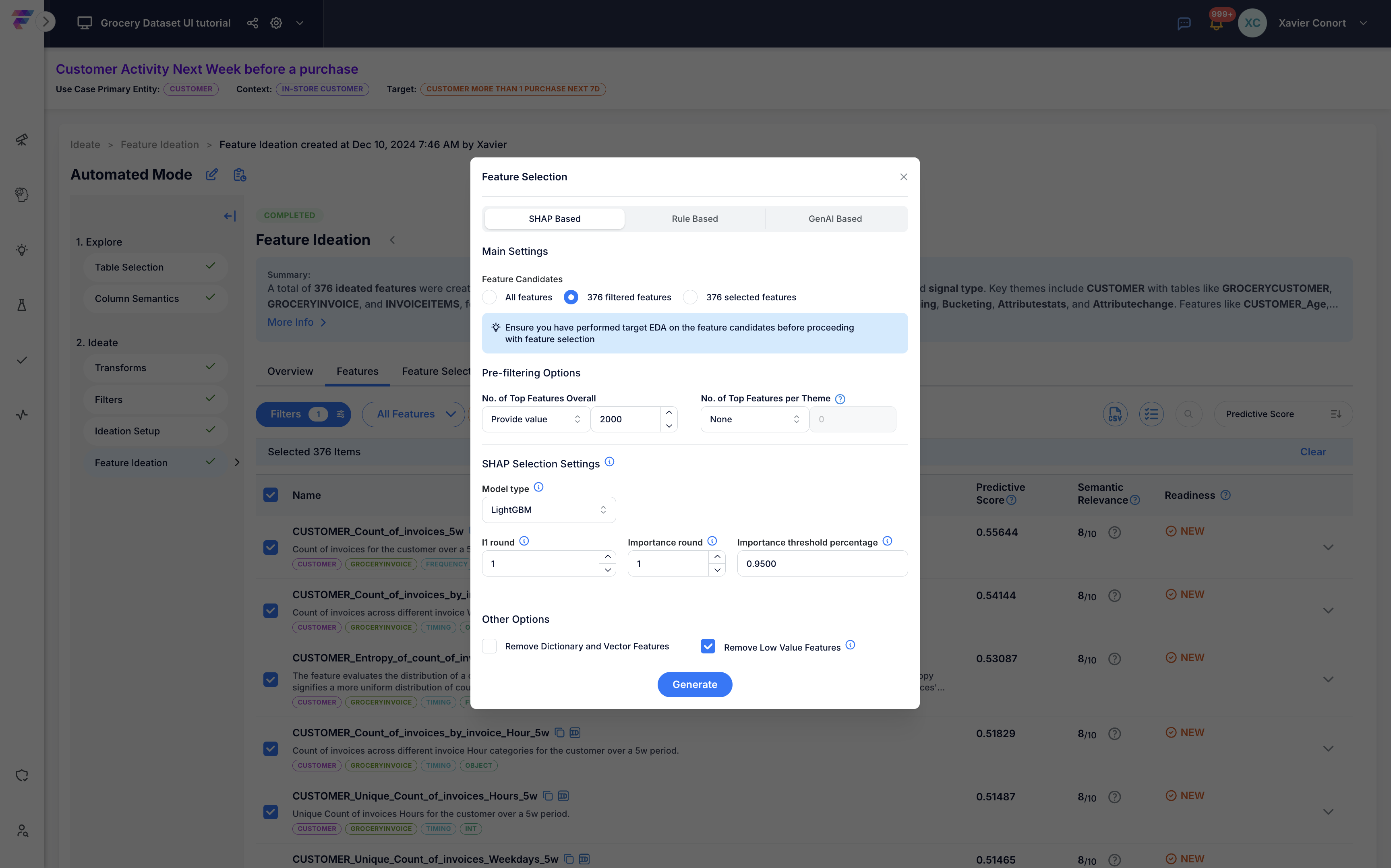
Task: Toggle the select-all checkbox in Name header
Action: (x=270, y=495)
